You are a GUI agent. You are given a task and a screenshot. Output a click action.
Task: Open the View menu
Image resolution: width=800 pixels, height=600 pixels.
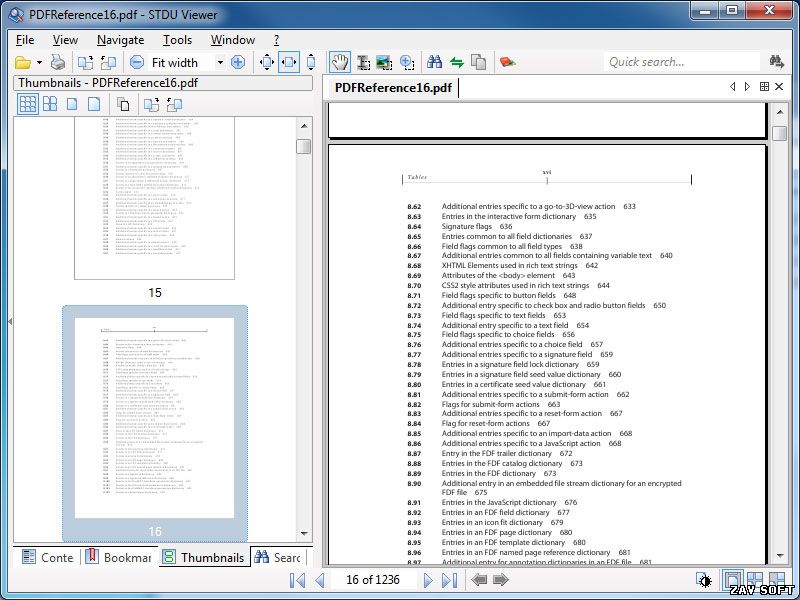point(65,40)
